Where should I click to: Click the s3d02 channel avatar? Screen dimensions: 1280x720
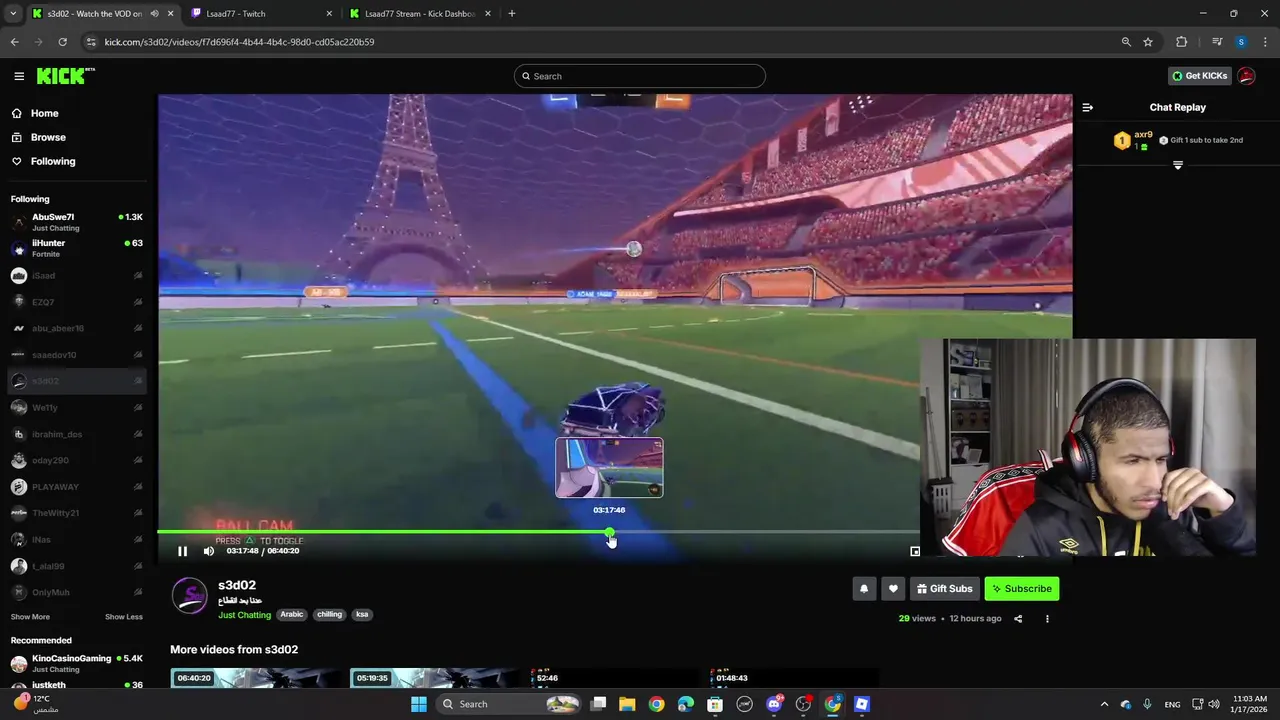pyautogui.click(x=189, y=595)
